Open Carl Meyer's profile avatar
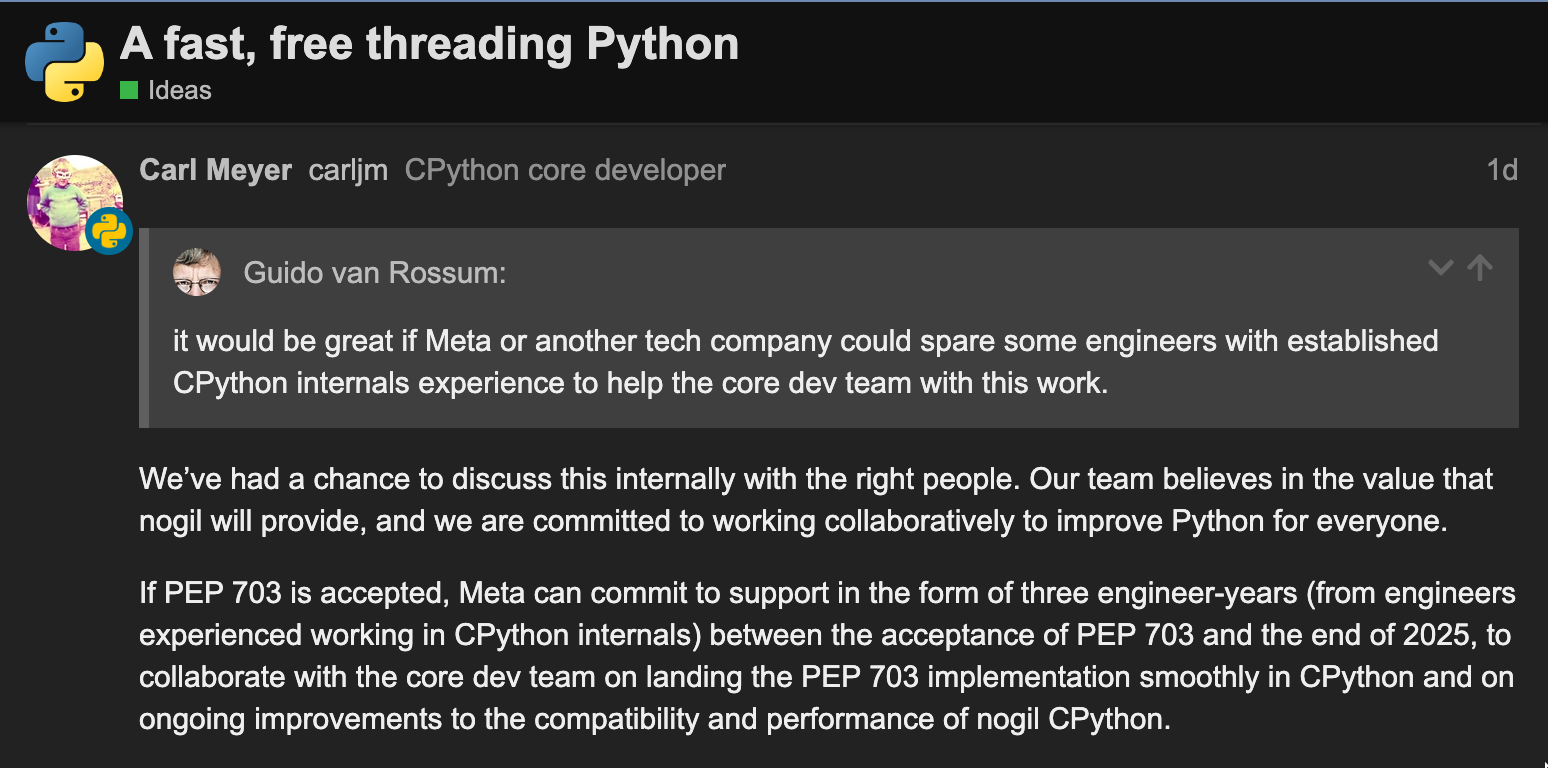This screenshot has width=1548, height=768. point(75,203)
